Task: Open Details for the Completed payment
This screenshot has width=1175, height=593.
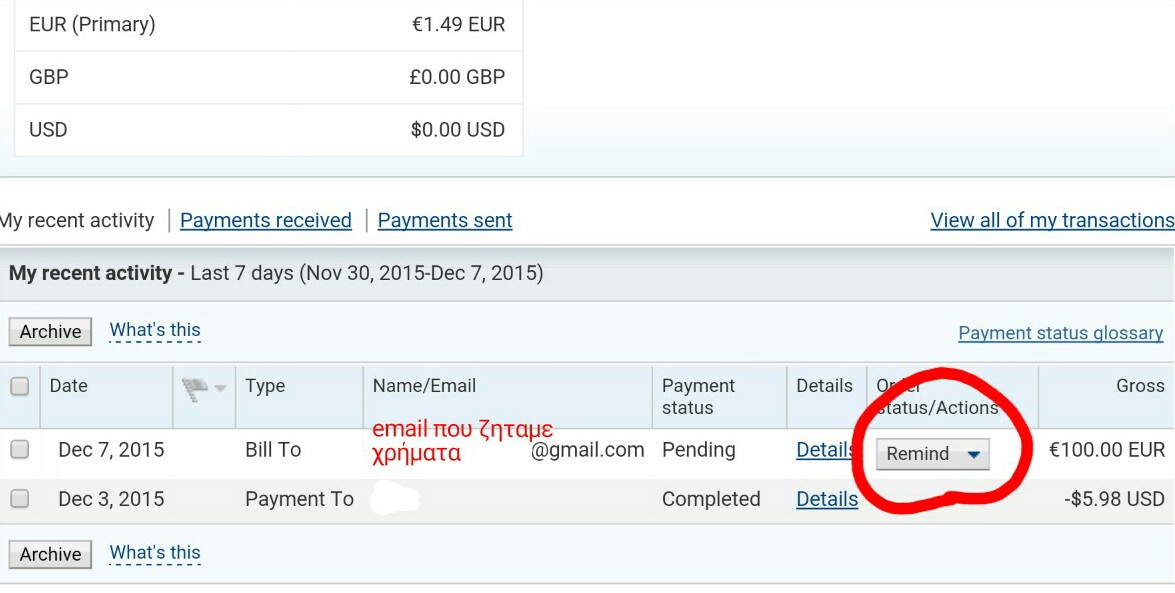Action: pyautogui.click(x=827, y=499)
